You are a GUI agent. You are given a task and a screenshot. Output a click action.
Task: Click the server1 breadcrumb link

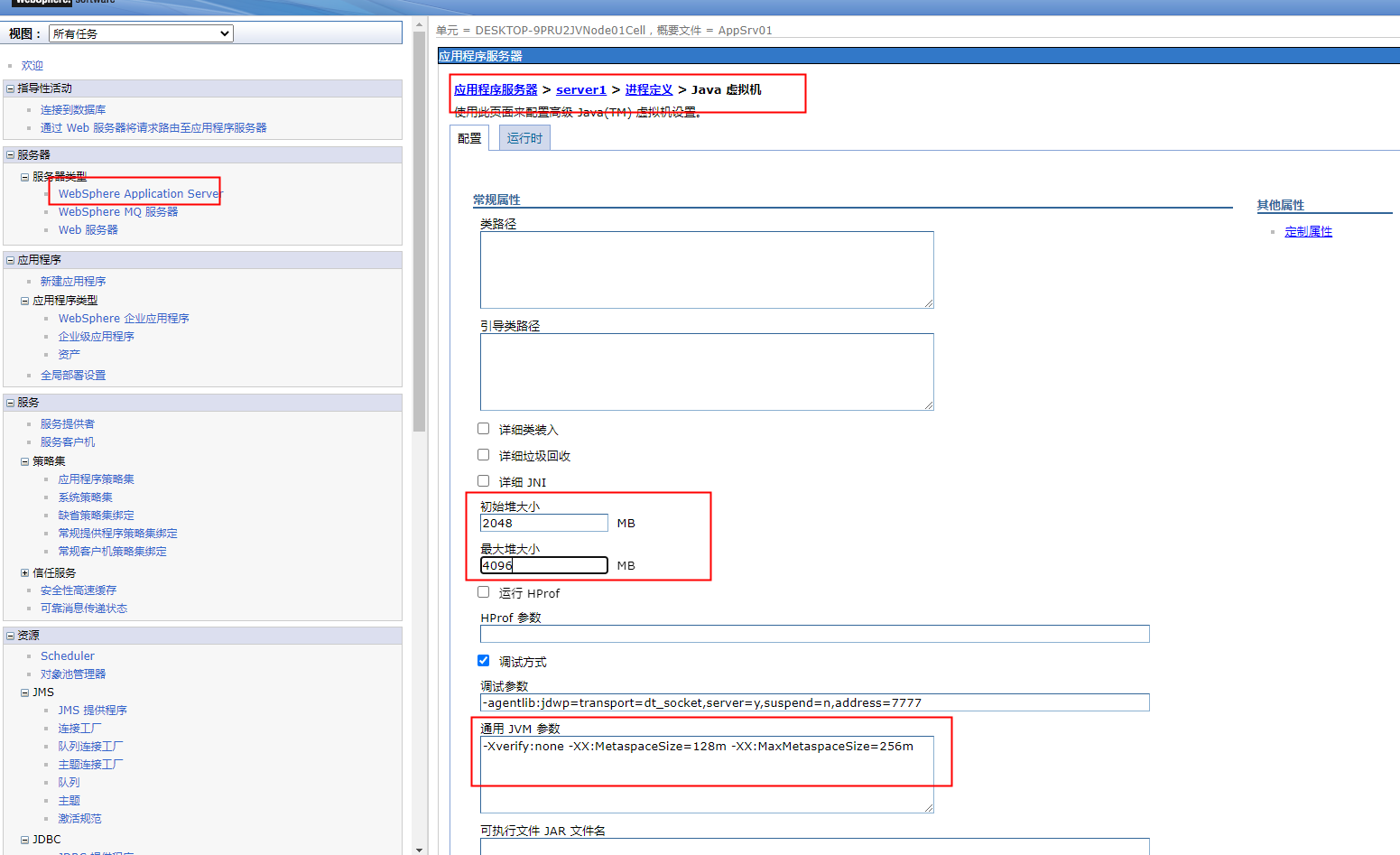pyautogui.click(x=580, y=89)
